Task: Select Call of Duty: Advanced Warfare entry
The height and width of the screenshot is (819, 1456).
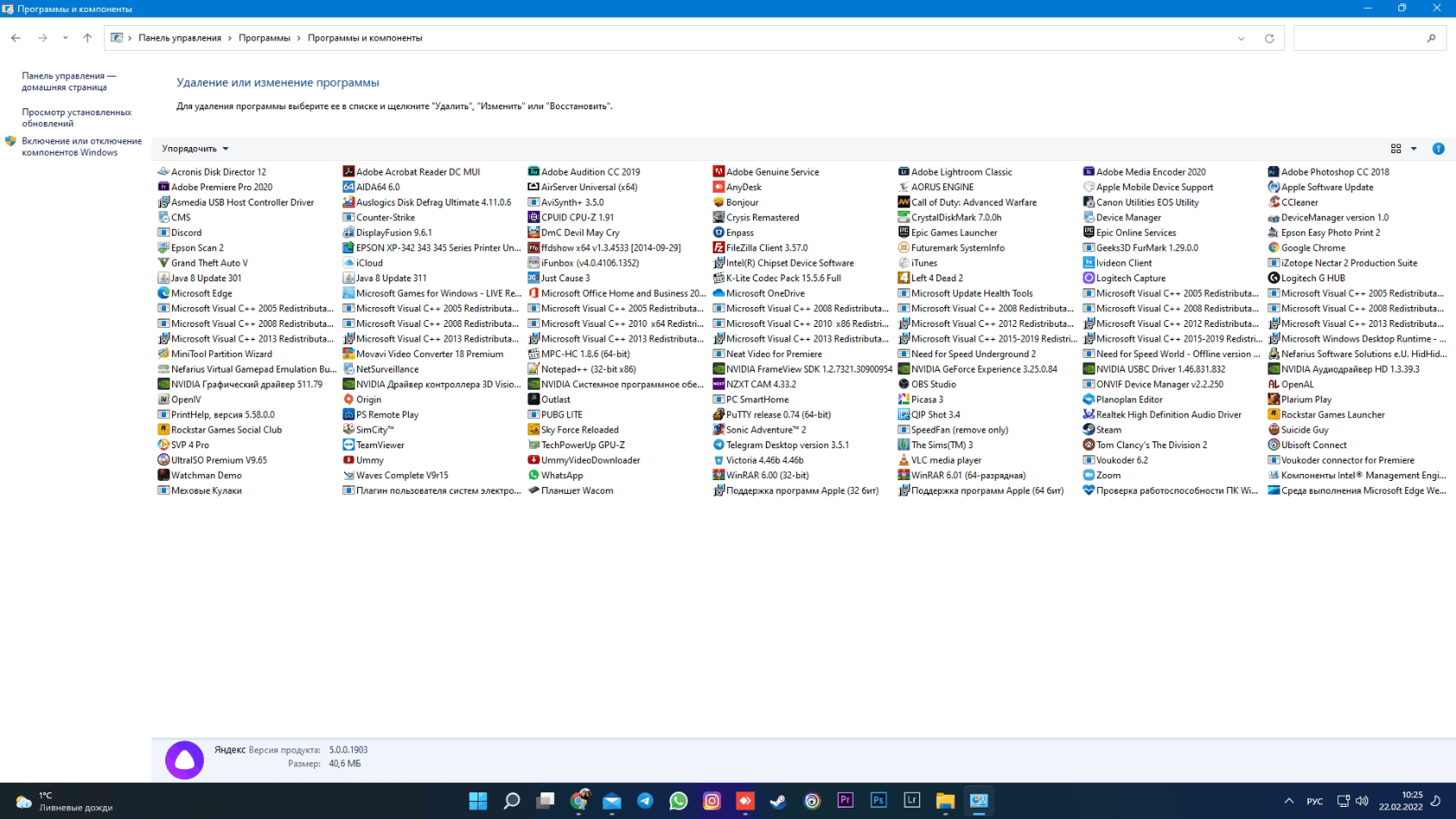Action: pos(967,202)
